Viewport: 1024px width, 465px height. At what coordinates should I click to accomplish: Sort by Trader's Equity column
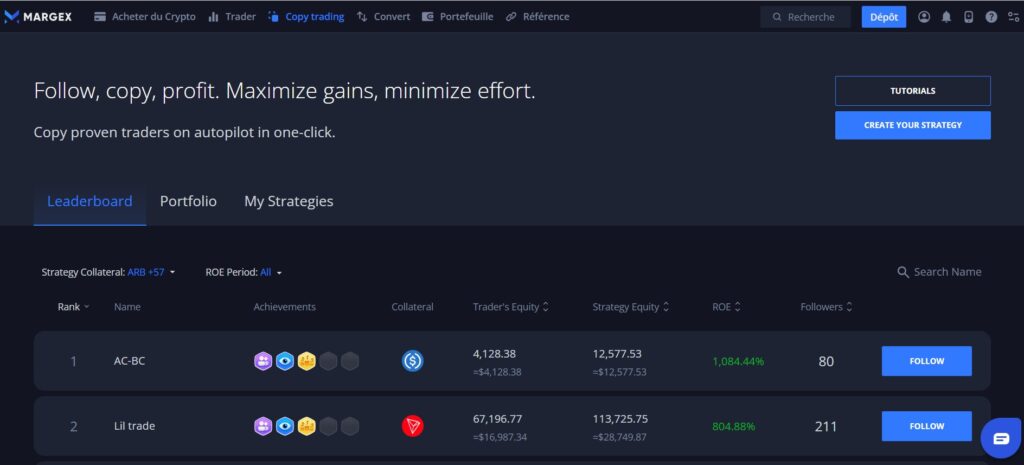point(511,307)
